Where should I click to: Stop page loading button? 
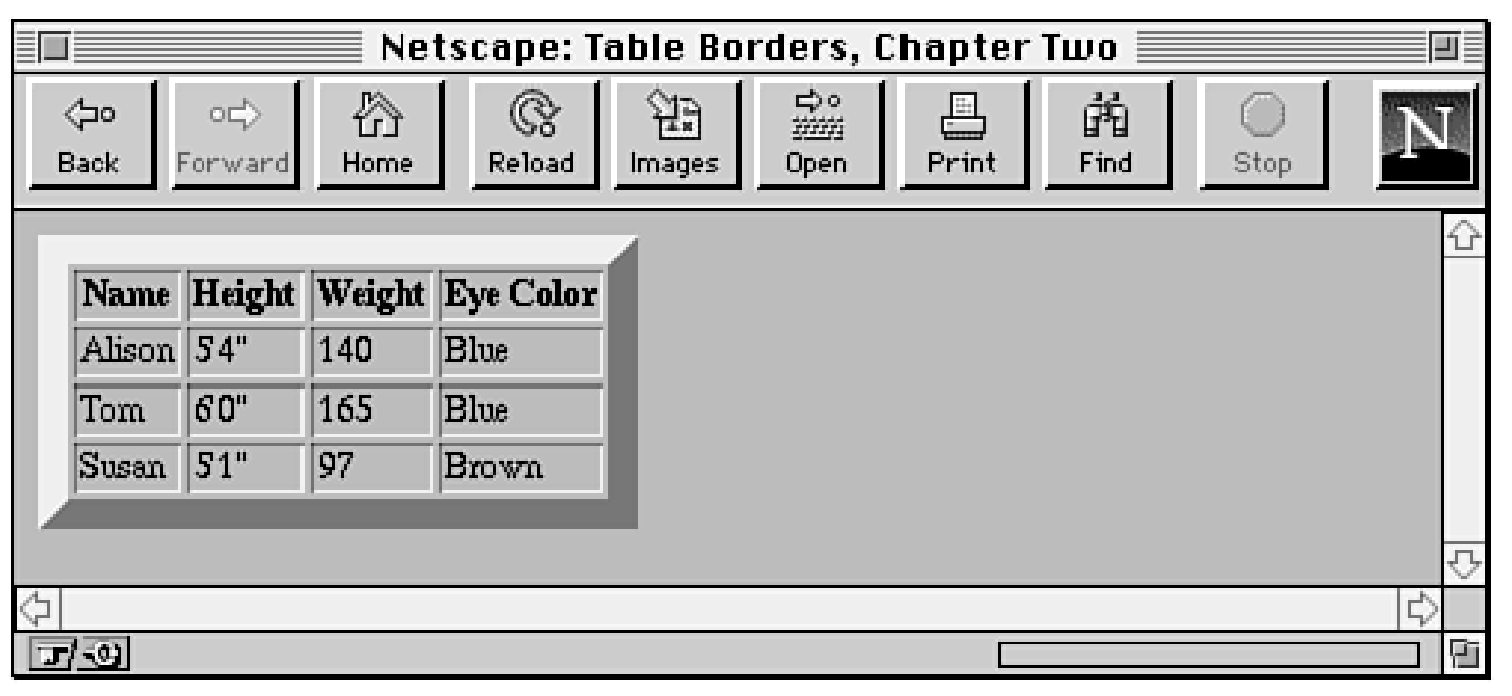1262,134
